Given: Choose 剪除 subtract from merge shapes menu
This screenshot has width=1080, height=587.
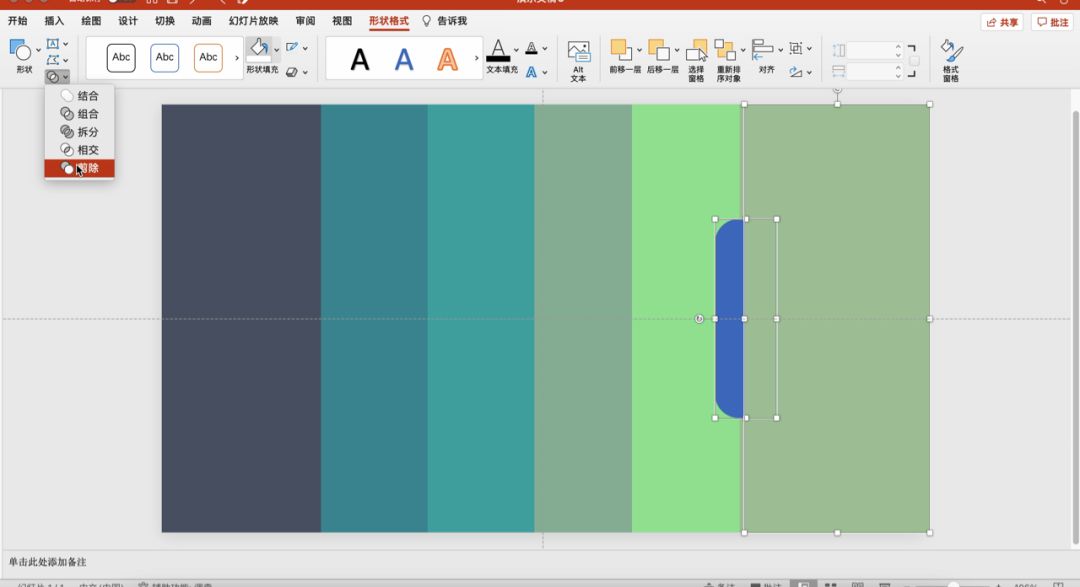Looking at the screenshot, I should tap(79, 168).
